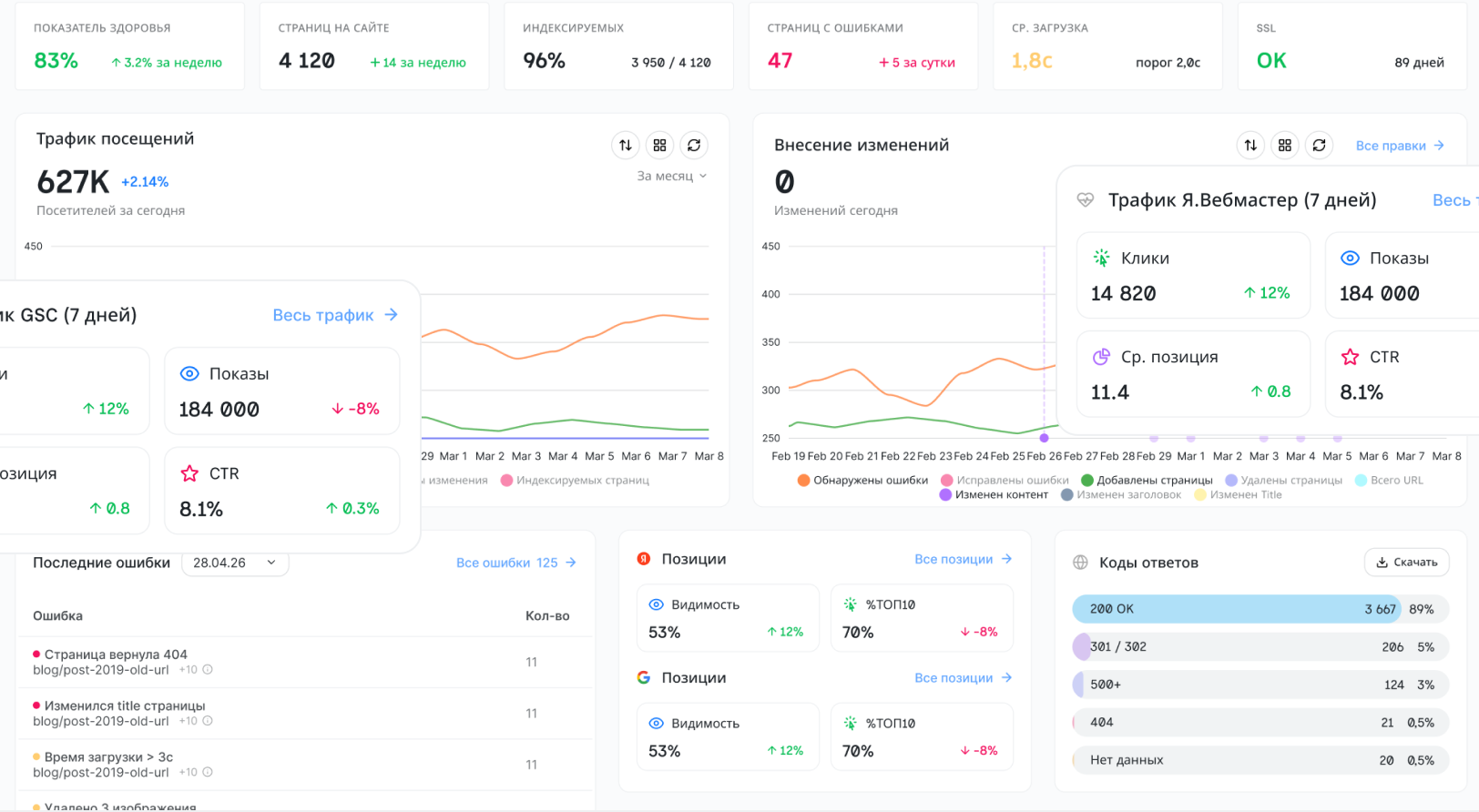Click the Ср. позиция pie icon
This screenshot has width=1479, height=812.
[x=1101, y=357]
